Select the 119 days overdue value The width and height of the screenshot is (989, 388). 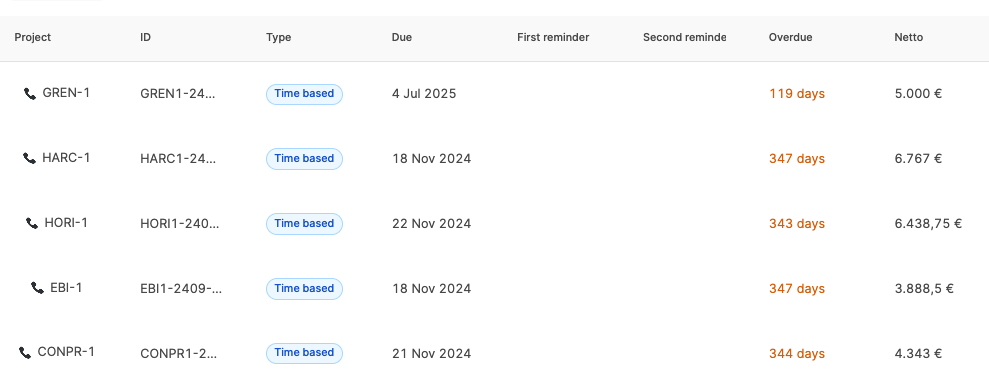(797, 94)
